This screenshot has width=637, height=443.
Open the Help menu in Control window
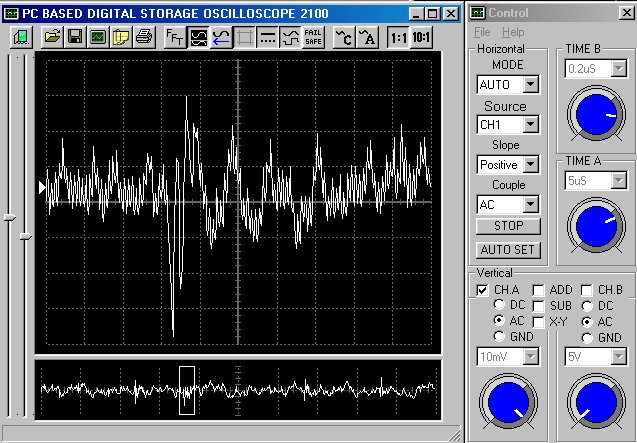[513, 33]
